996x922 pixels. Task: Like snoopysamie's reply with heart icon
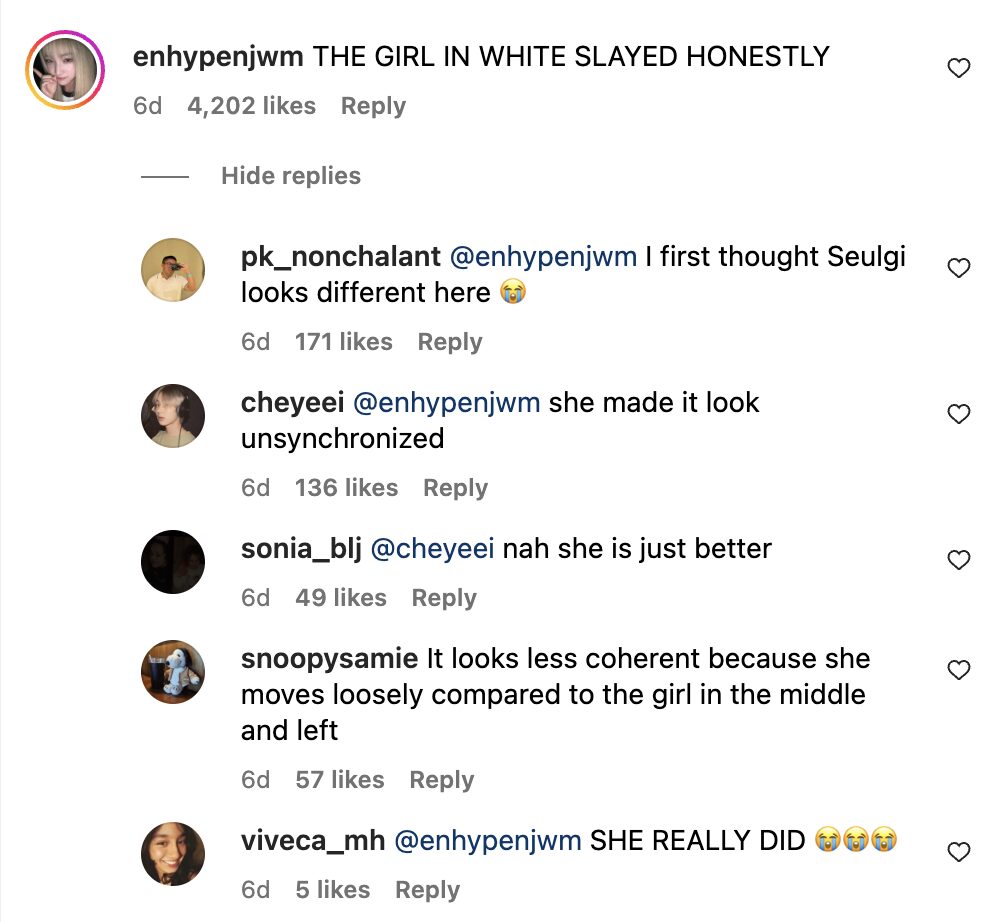pyautogui.click(x=958, y=670)
